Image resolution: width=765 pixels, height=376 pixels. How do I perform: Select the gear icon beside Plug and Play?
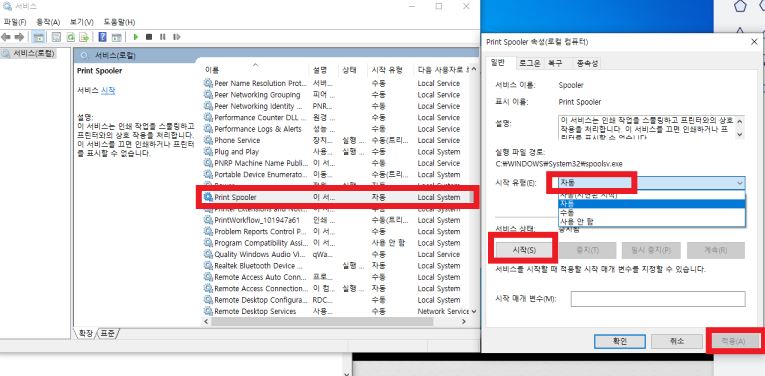click(x=208, y=152)
